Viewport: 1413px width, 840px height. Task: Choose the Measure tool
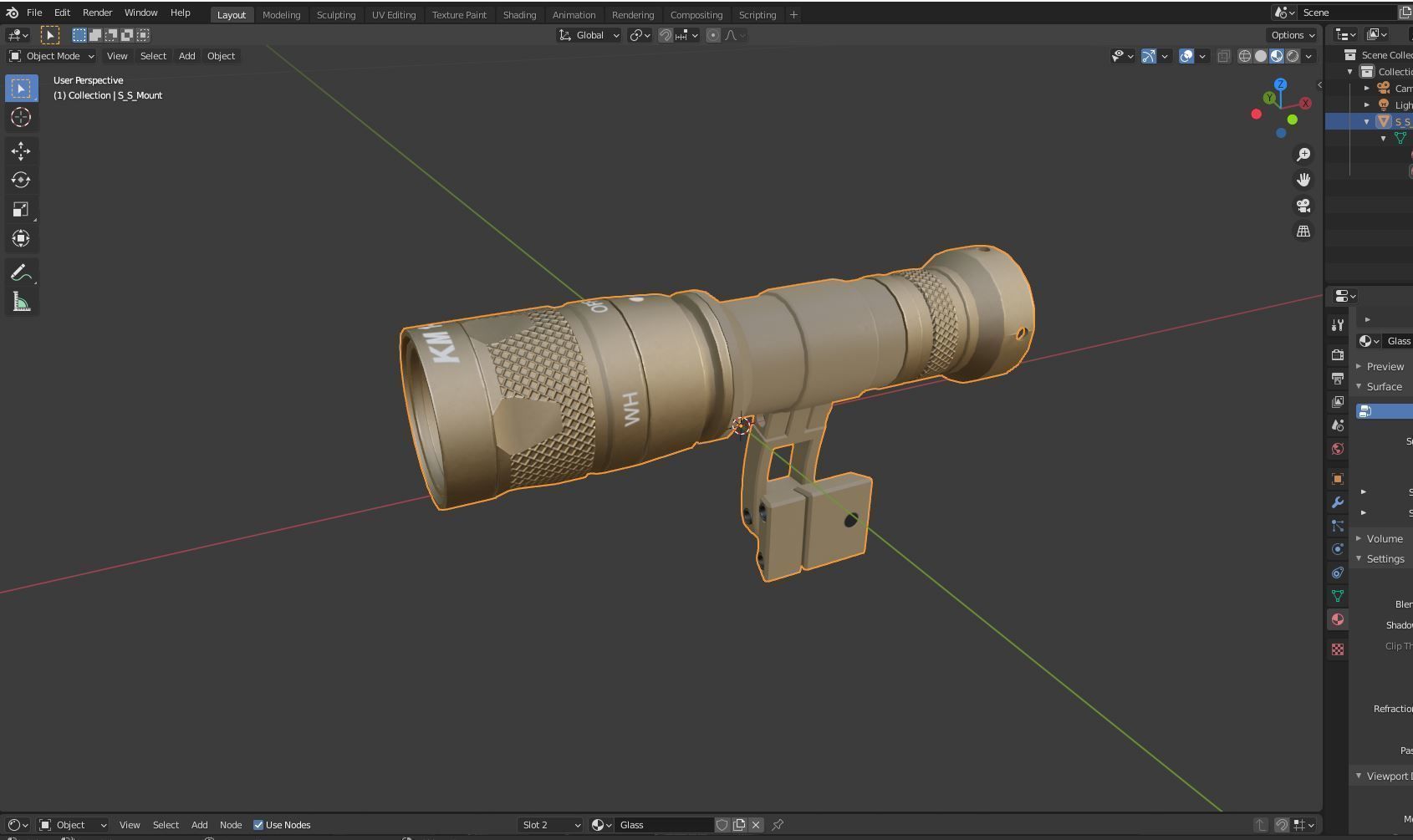pyautogui.click(x=21, y=303)
